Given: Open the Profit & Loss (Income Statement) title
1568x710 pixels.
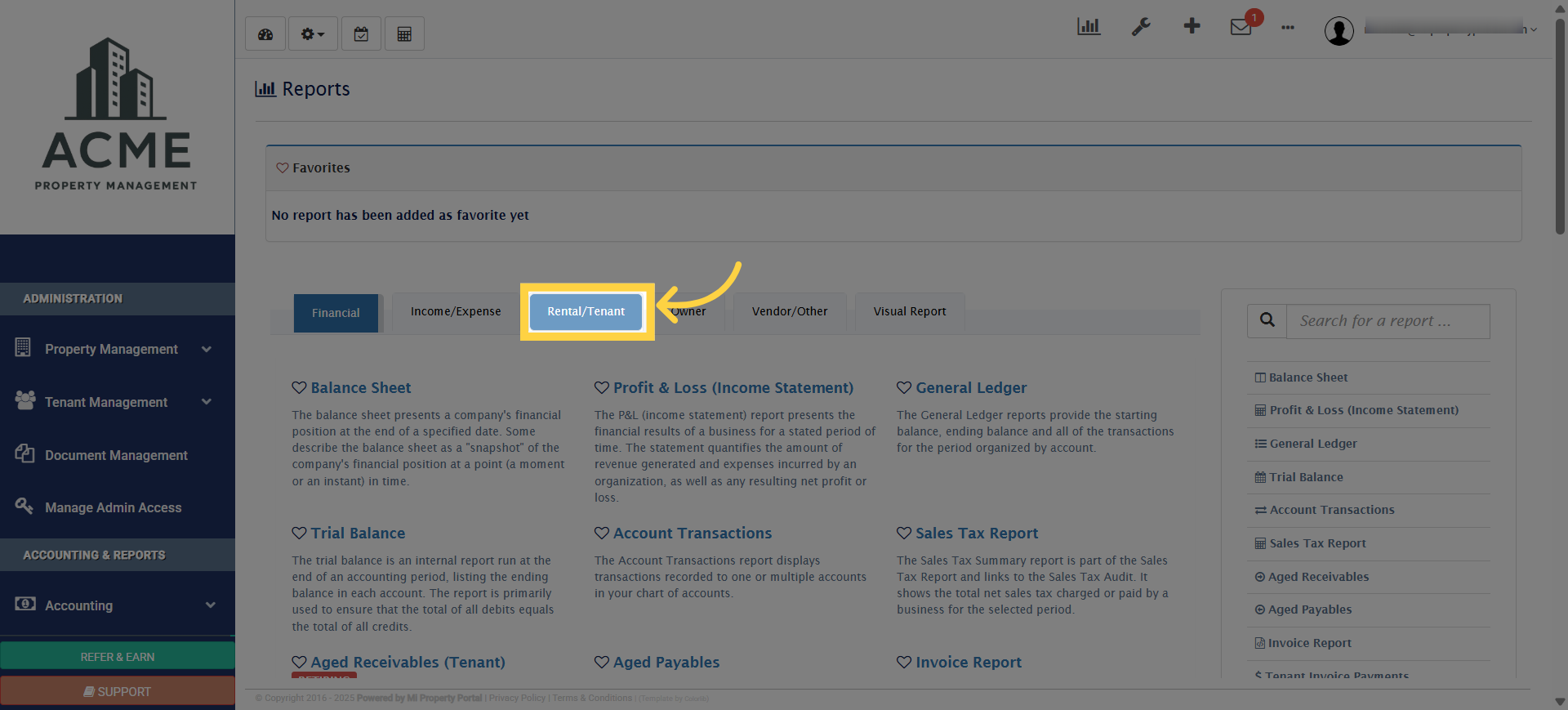Looking at the screenshot, I should [x=733, y=387].
